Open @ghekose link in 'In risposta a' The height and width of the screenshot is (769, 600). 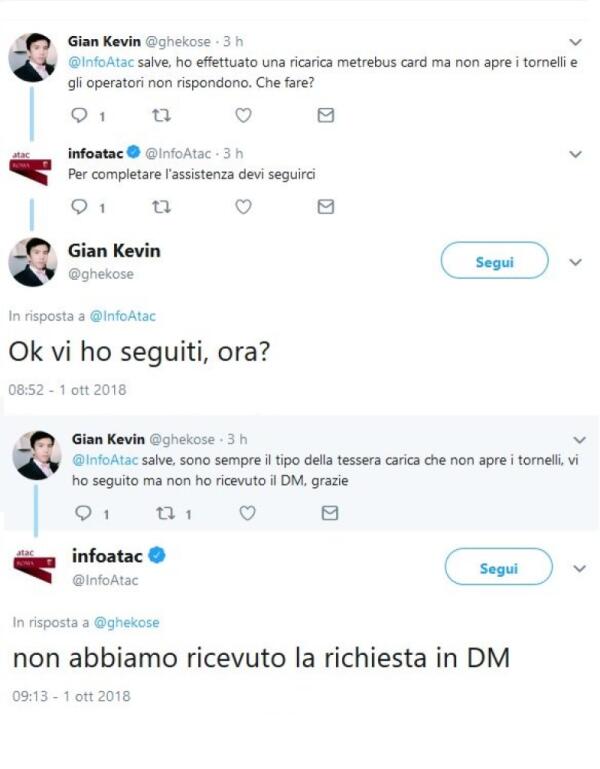126,622
